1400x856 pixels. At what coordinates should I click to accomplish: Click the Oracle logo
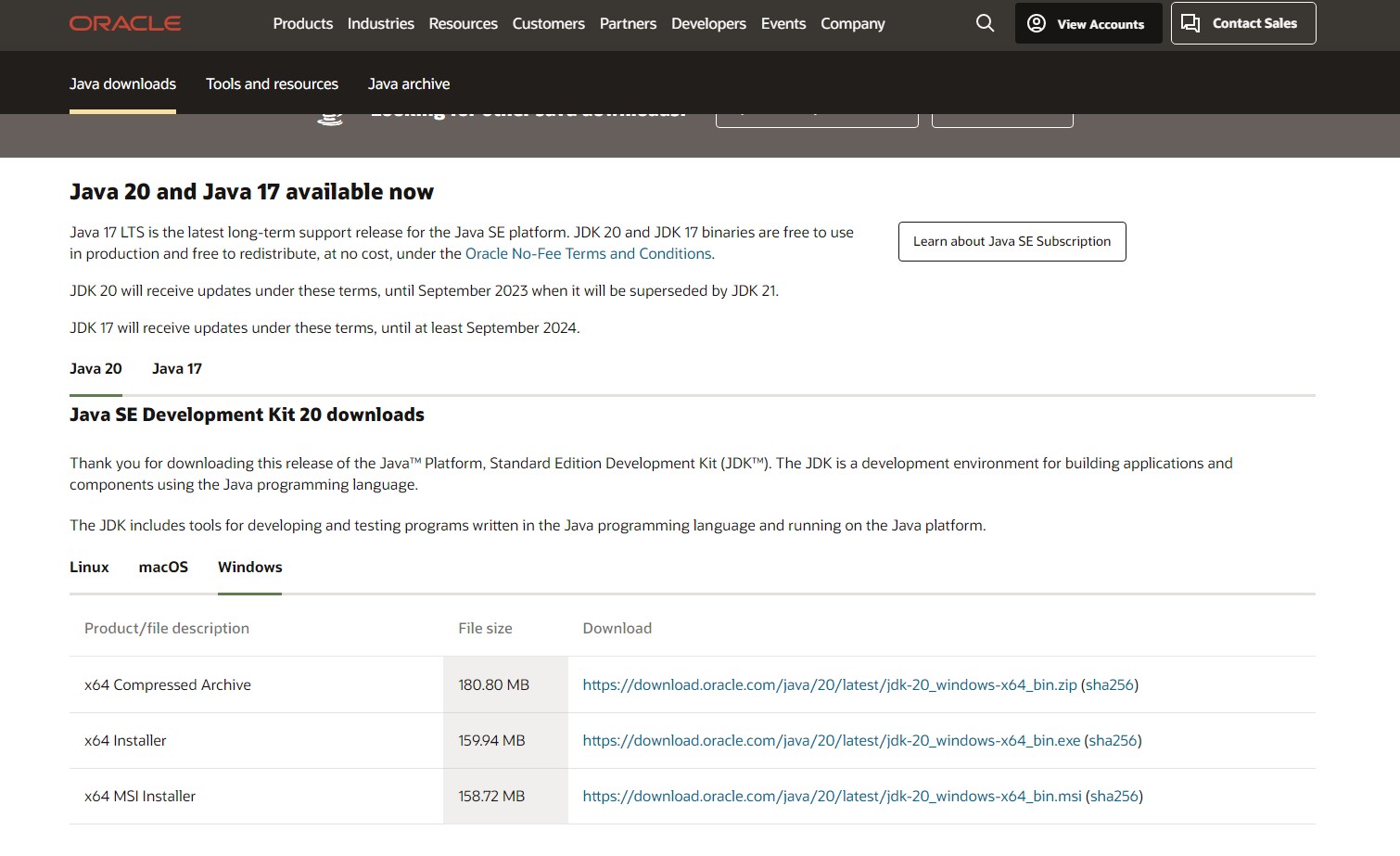click(x=125, y=23)
